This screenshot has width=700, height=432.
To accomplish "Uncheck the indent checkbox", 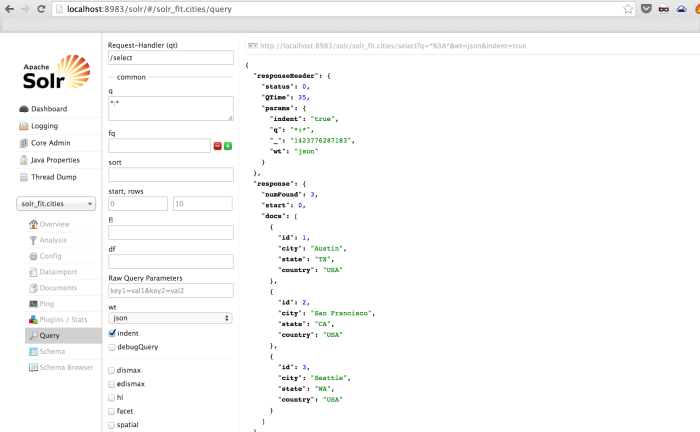I will (x=112, y=333).
